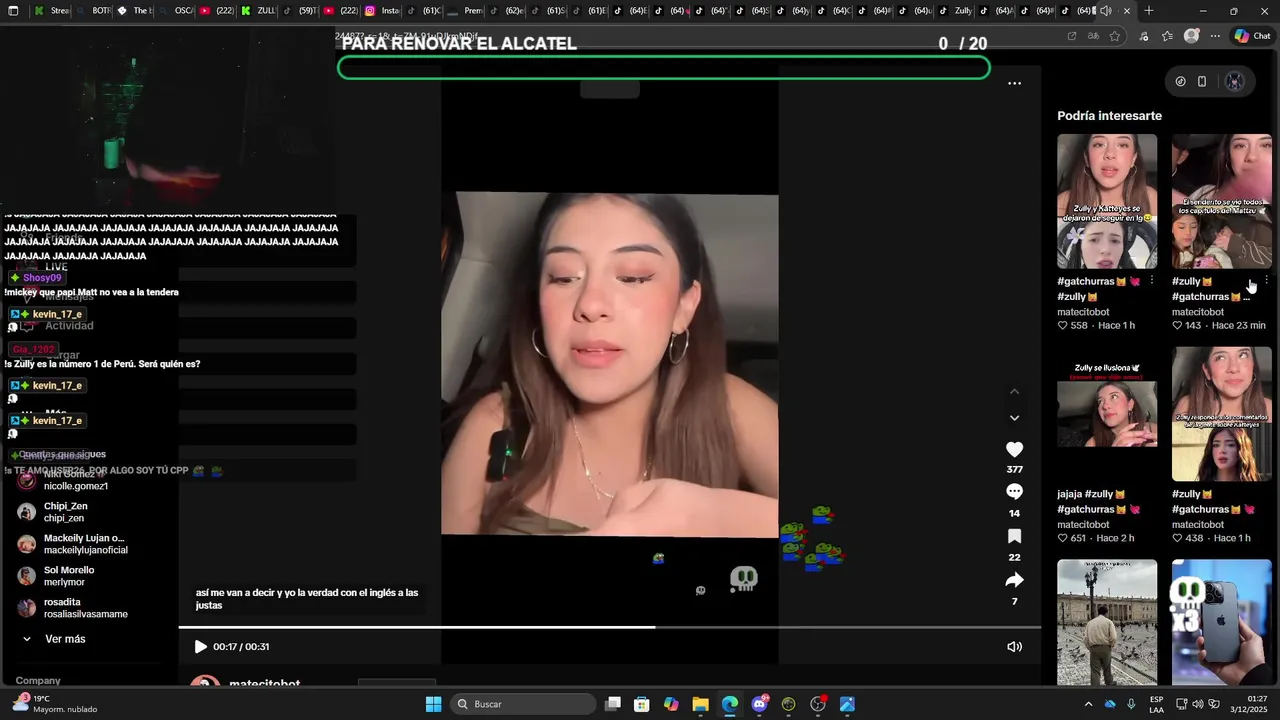Screen dimensions: 1280x720
Task: Open options for the suggested video with 143 likes
Action: click(x=1267, y=281)
